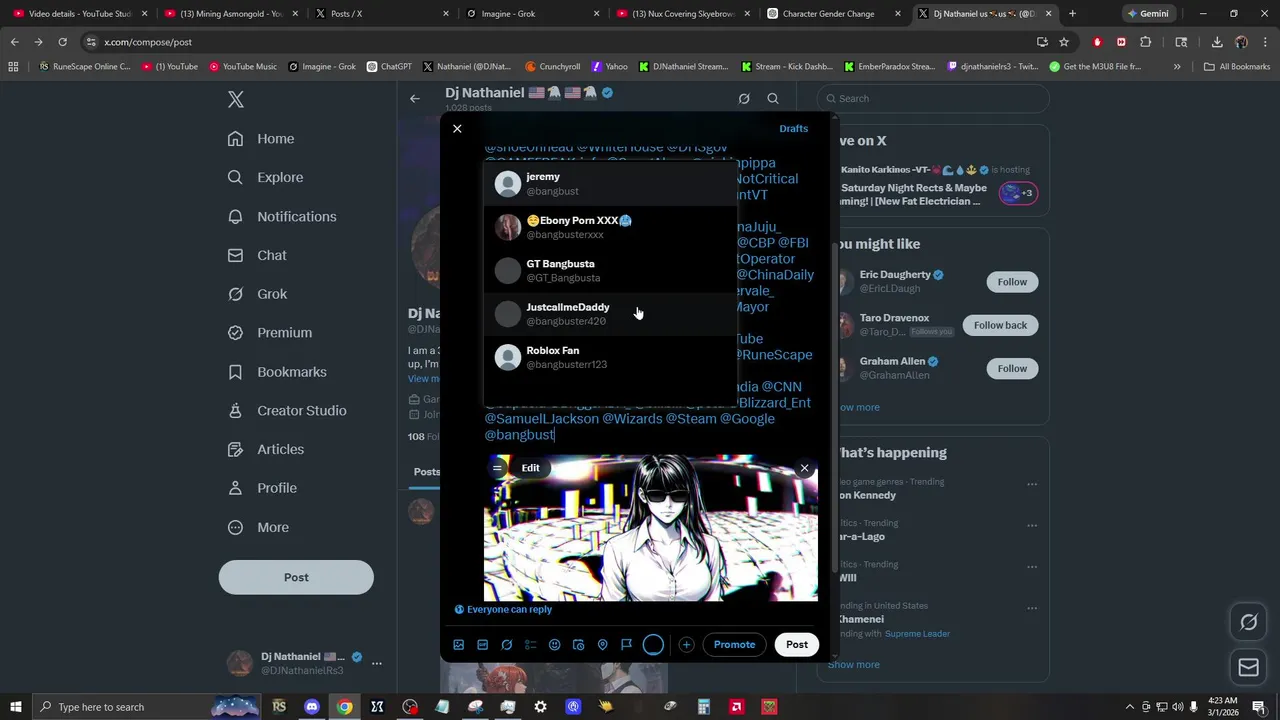Open Explore in X sidebar

[265, 177]
